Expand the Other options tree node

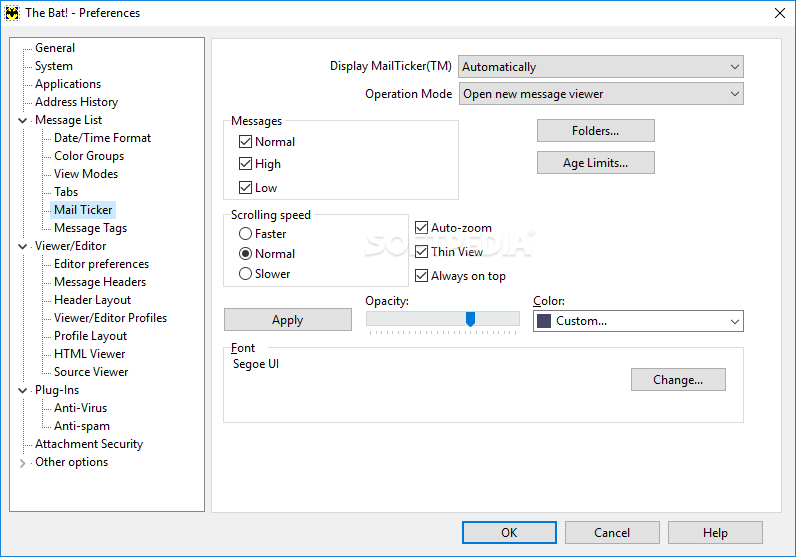tap(23, 463)
